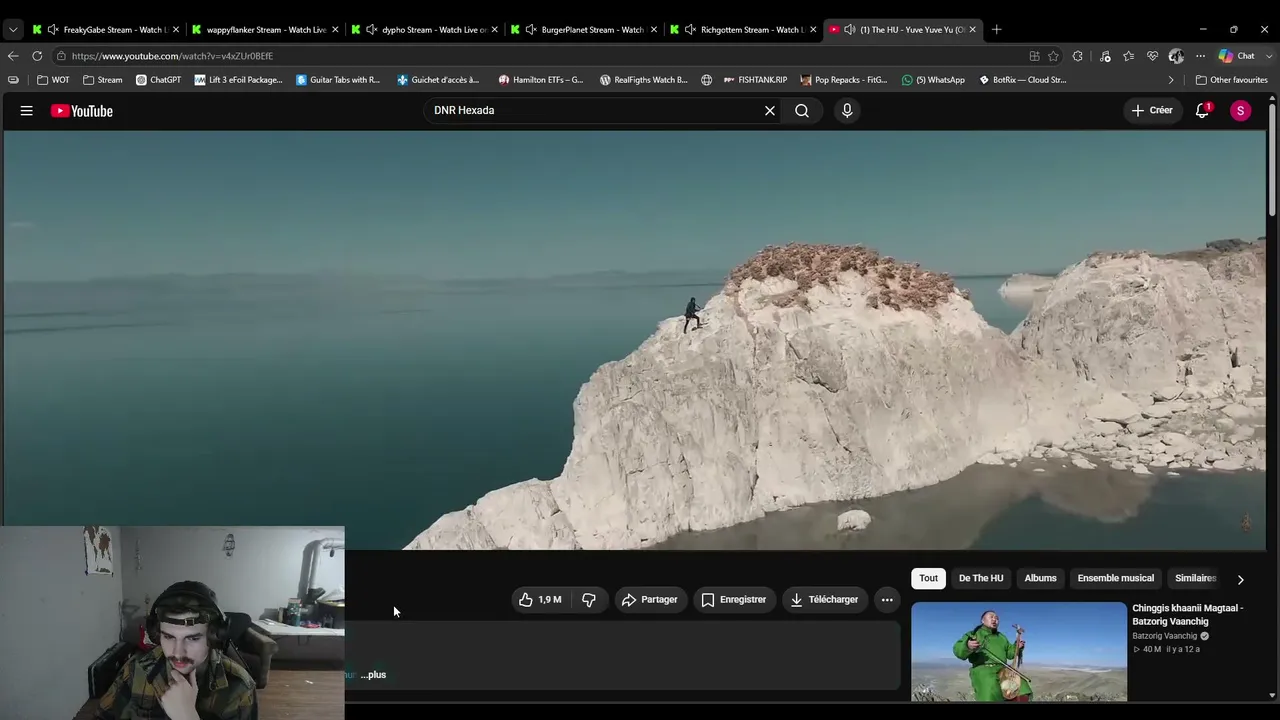The image size is (1280, 720).
Task: Open the BotRix Cloud Stream bookmark
Action: (x=1022, y=80)
